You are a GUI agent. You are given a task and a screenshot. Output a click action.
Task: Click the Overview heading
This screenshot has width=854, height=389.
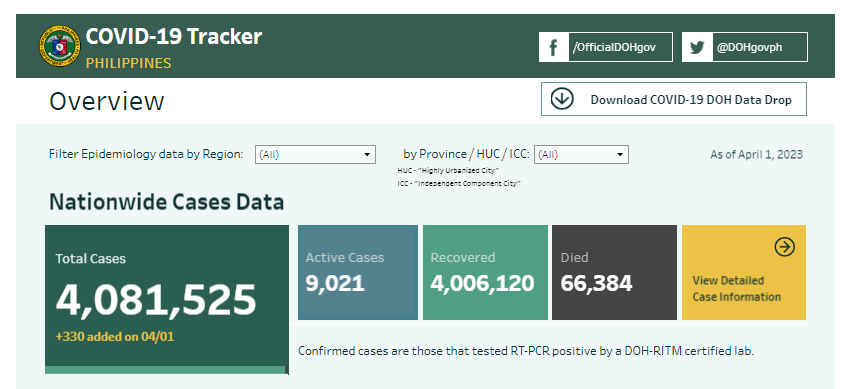pyautogui.click(x=107, y=101)
